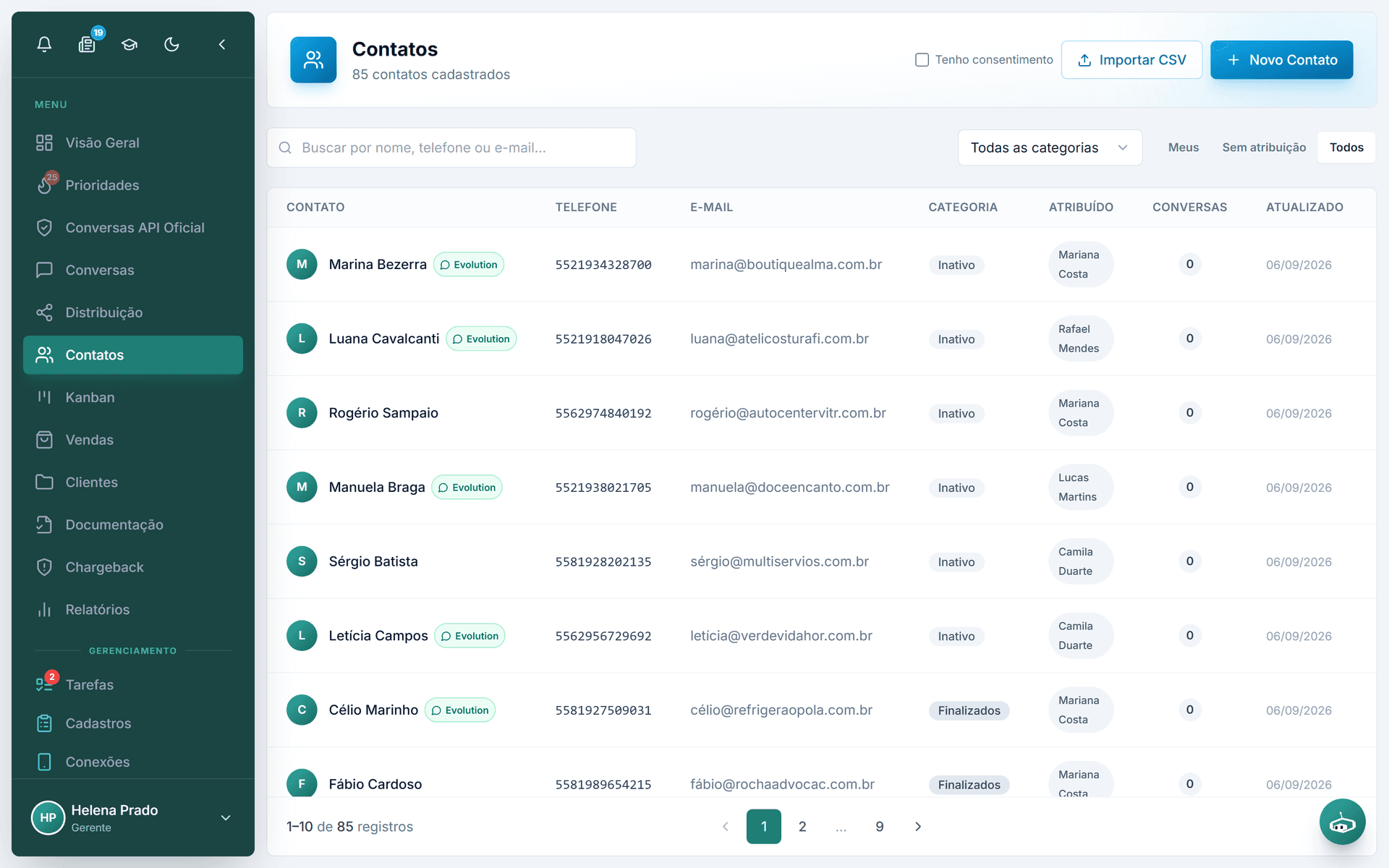This screenshot has height=868, width=1389.
Task: Select current page 1 button
Action: click(x=764, y=827)
